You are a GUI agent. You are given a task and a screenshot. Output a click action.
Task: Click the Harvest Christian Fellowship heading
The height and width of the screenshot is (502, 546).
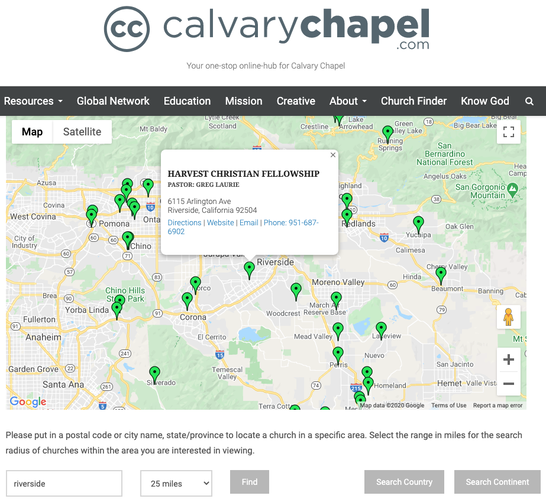coord(243,174)
